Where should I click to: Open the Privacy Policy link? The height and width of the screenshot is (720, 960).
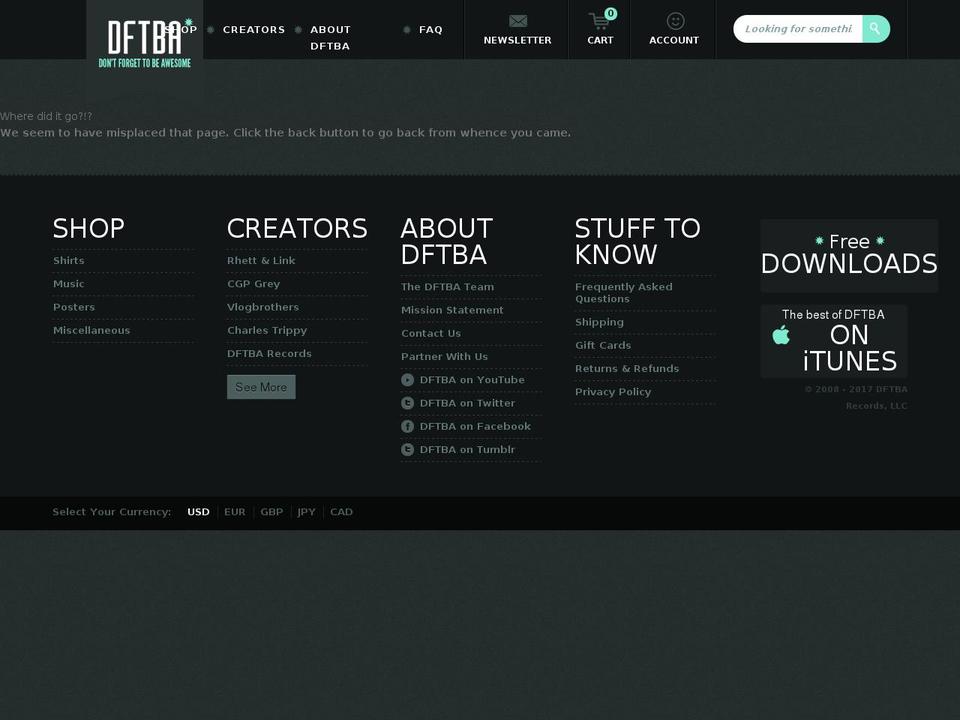[x=613, y=392]
